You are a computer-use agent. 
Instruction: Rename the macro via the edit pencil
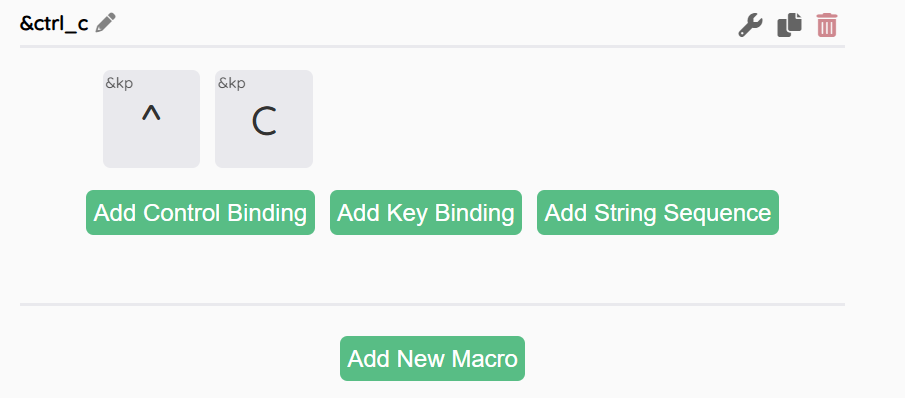tap(106, 23)
